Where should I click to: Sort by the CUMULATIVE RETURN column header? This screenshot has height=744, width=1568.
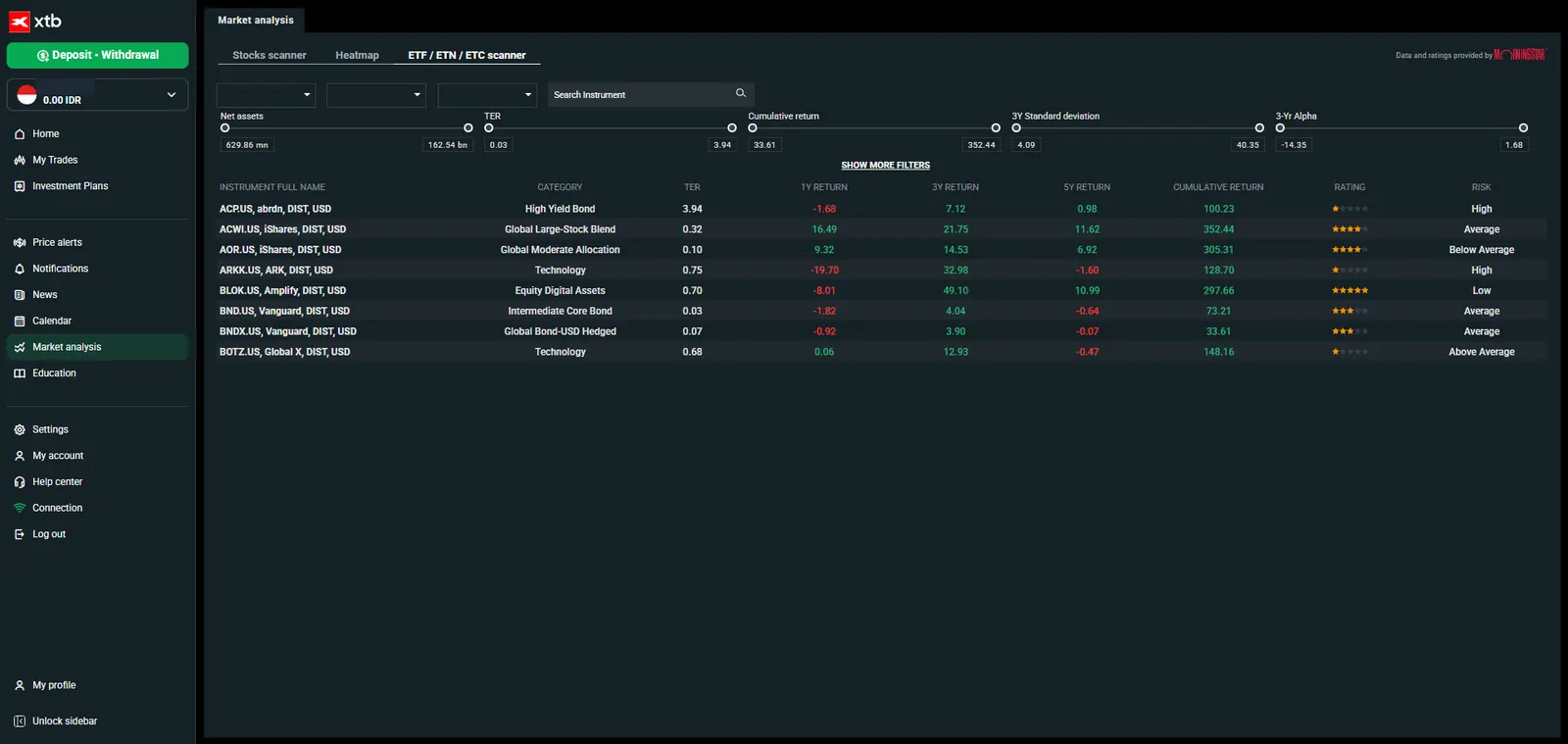(x=1218, y=187)
